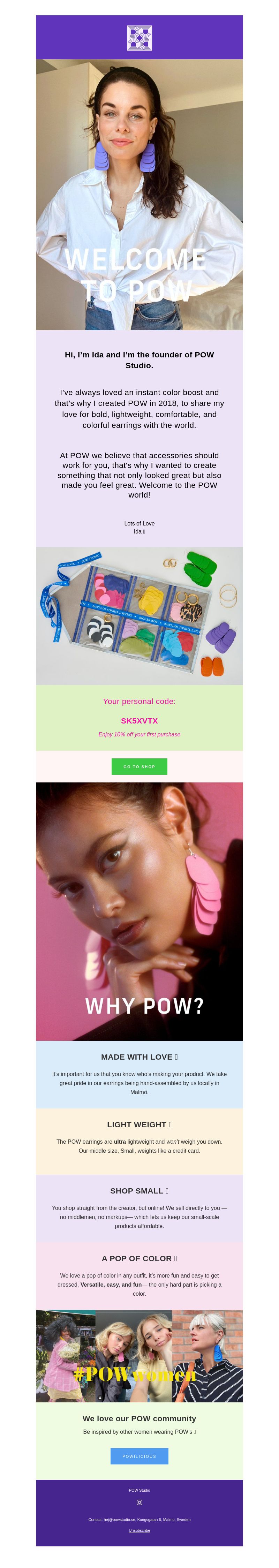Click the Your personal code label
Image resolution: width=279 pixels, height=1568 pixels.
[x=139, y=700]
